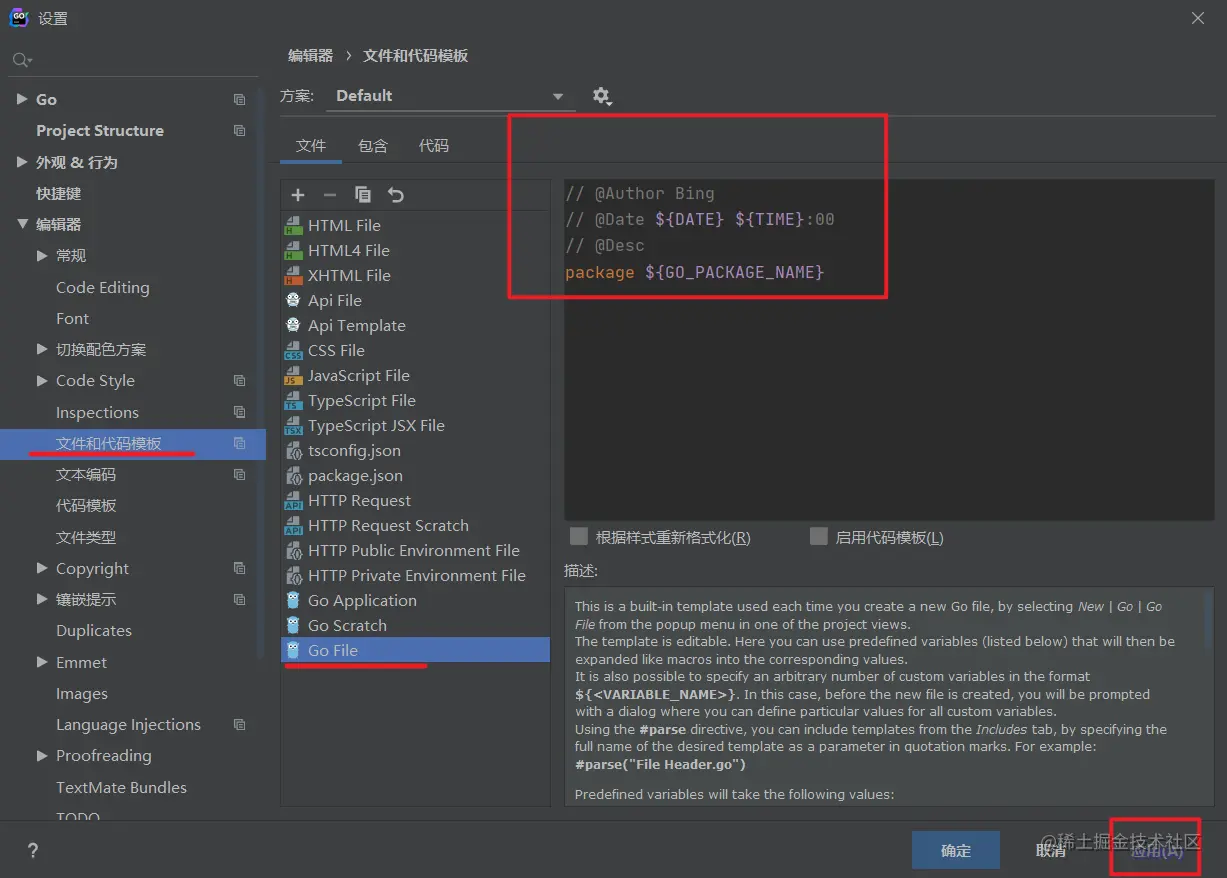Click the project-level icon beside Language Injections
Image resolution: width=1227 pixels, height=878 pixels.
(x=239, y=724)
